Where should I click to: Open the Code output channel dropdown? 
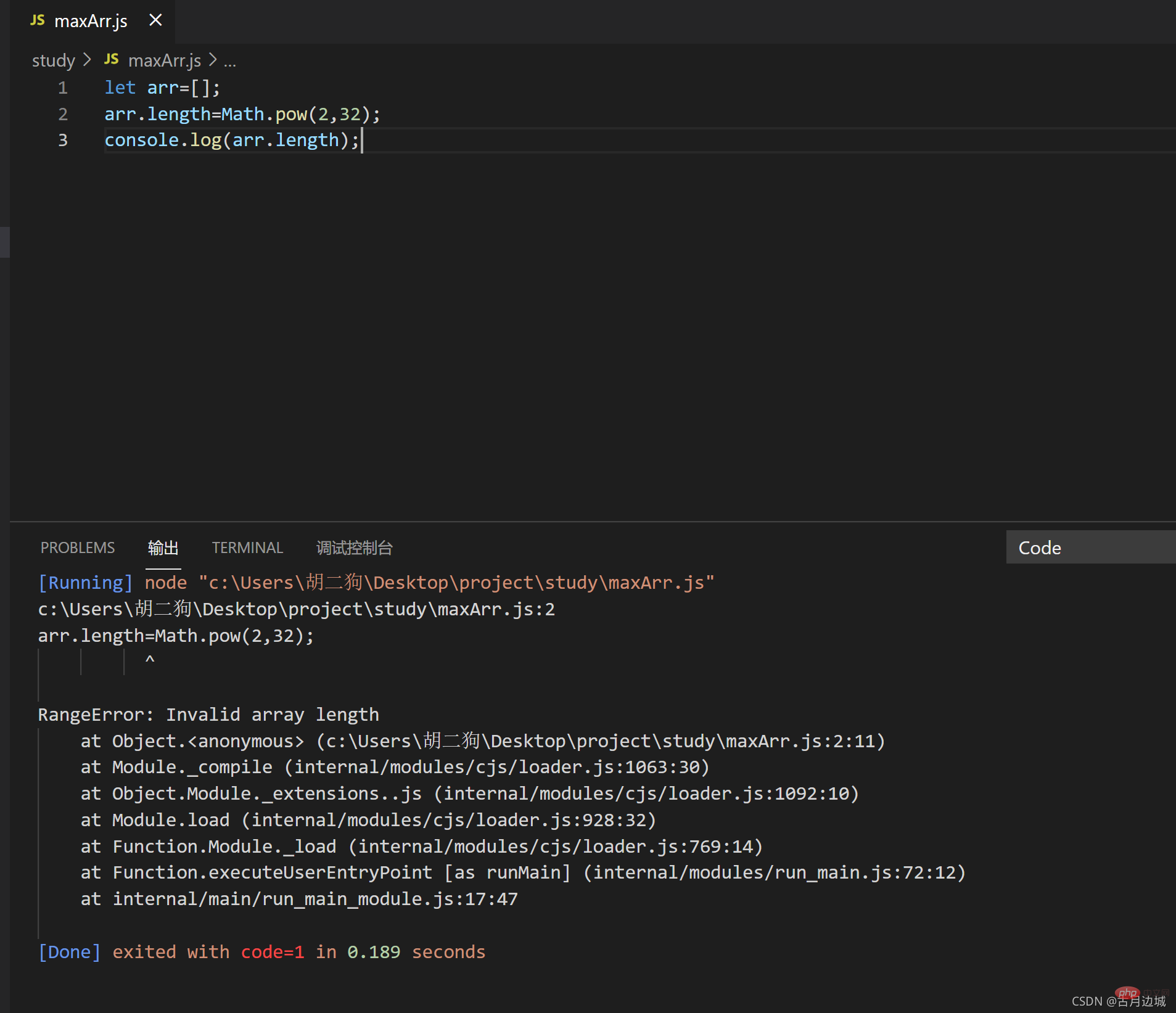coord(1090,548)
